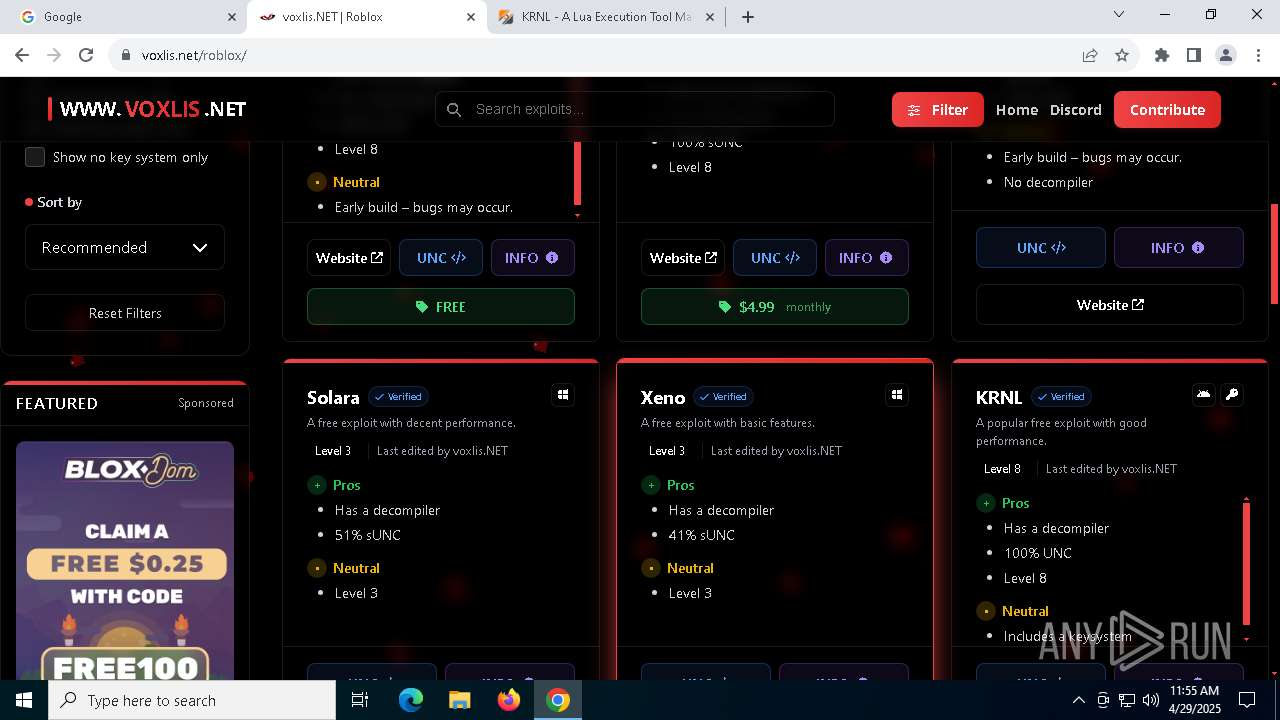Open Chrome profile avatar
1280x720 pixels.
tap(1225, 55)
